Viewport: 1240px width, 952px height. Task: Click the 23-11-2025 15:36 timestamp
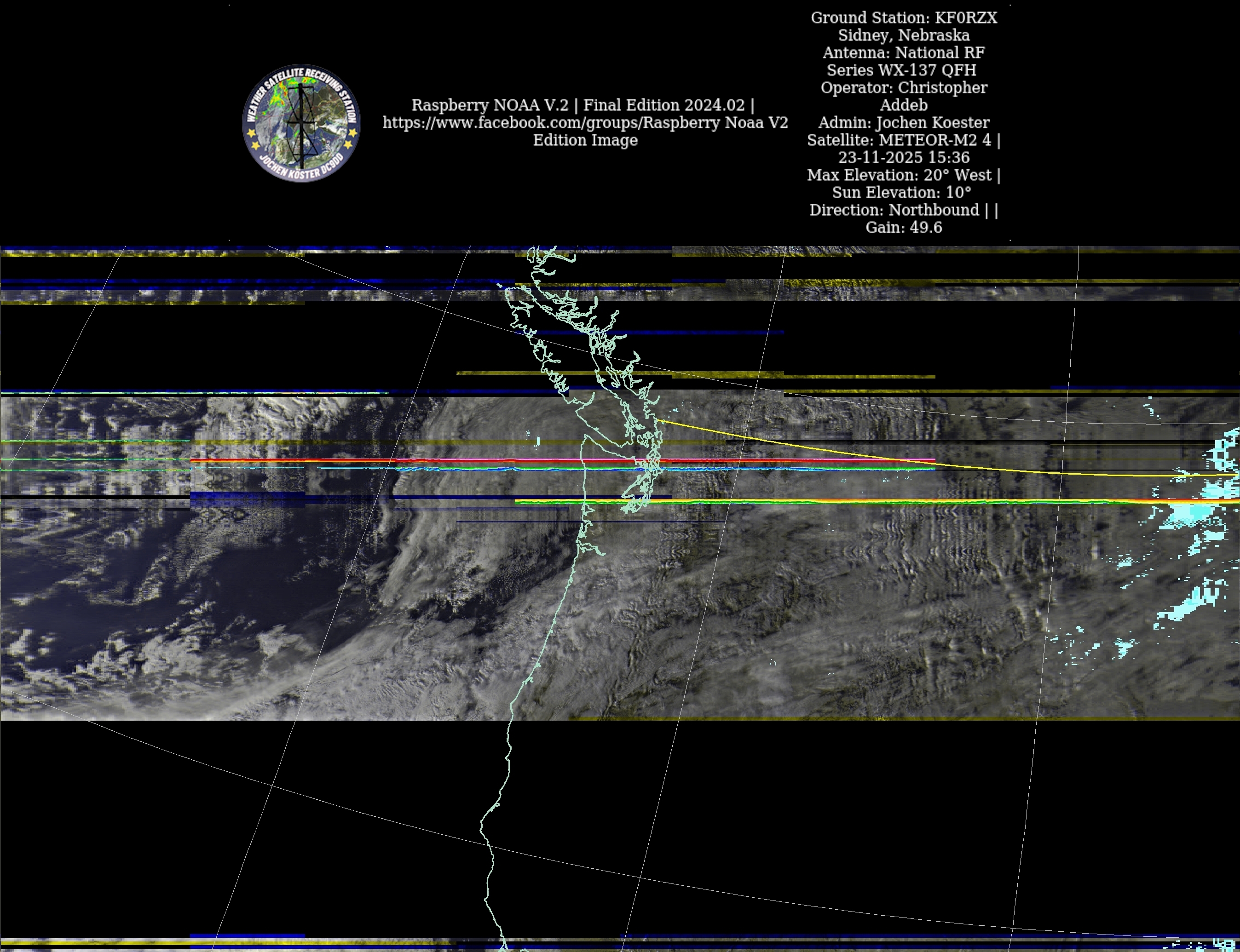(x=903, y=158)
